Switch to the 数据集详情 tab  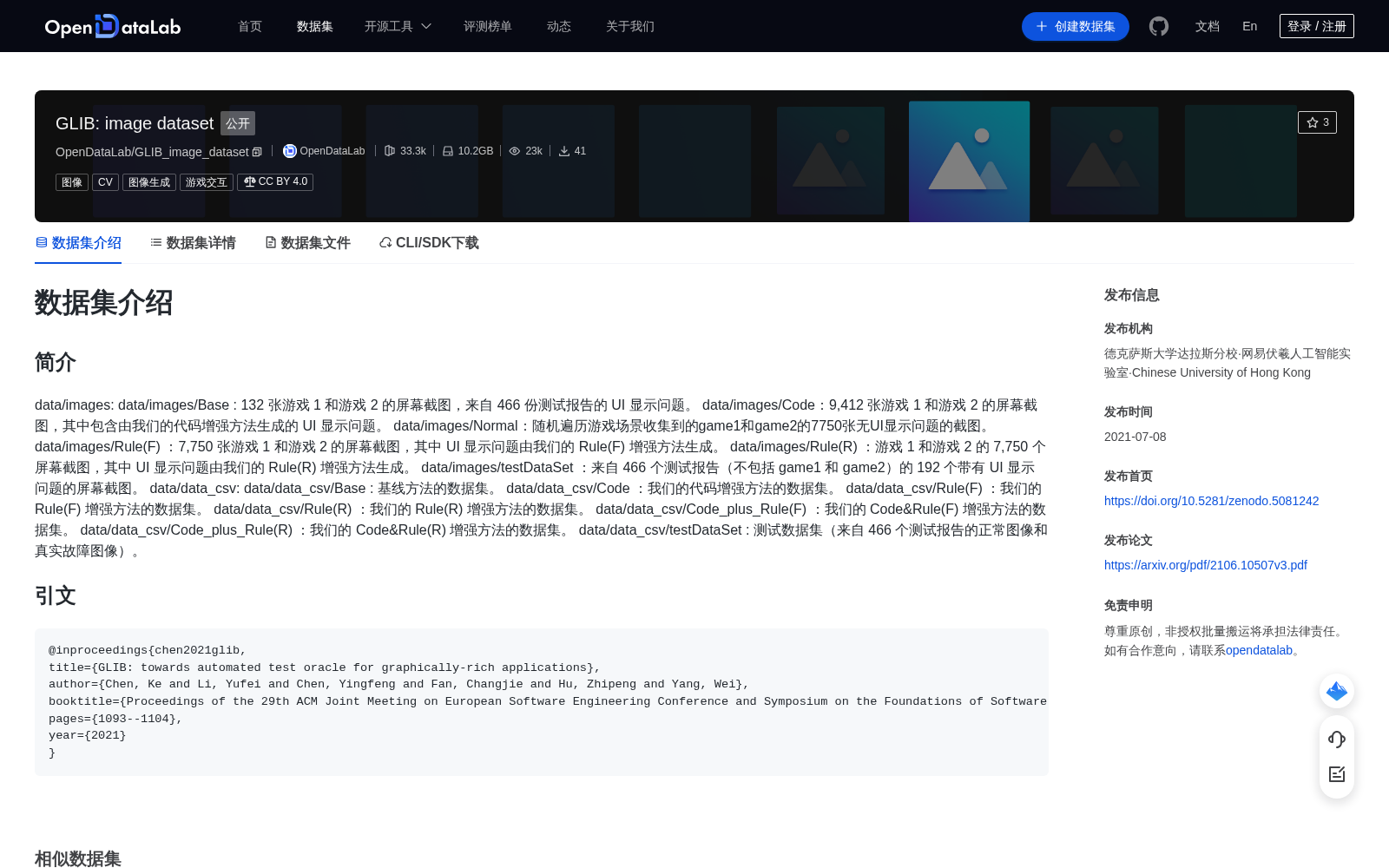(193, 243)
